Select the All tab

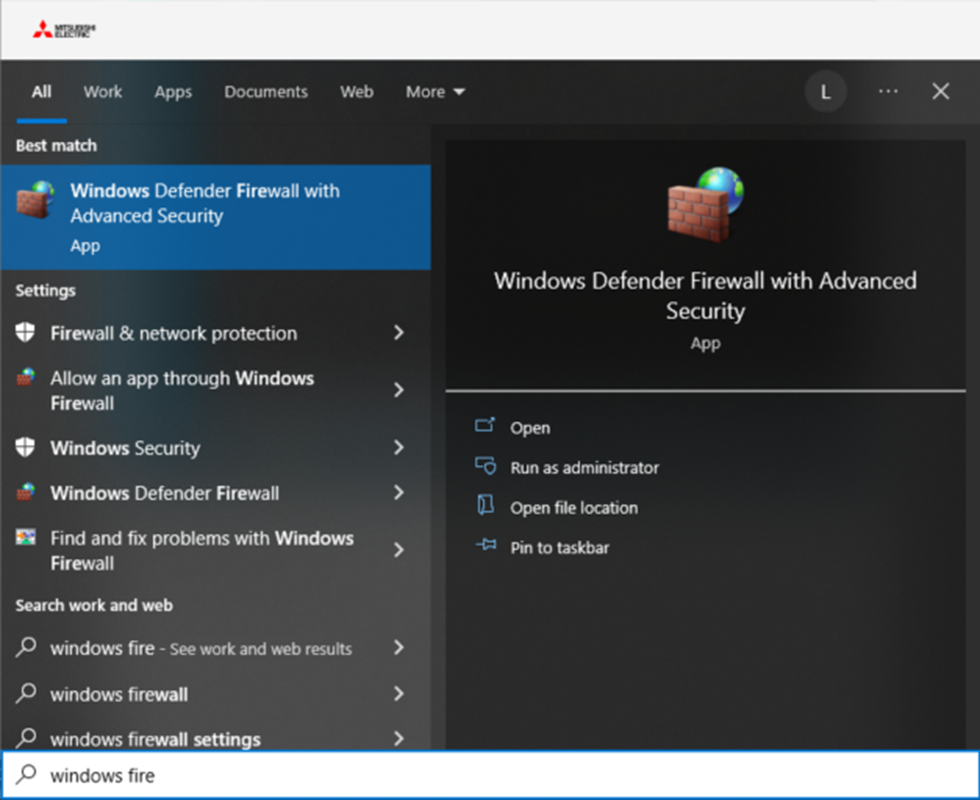[x=42, y=92]
